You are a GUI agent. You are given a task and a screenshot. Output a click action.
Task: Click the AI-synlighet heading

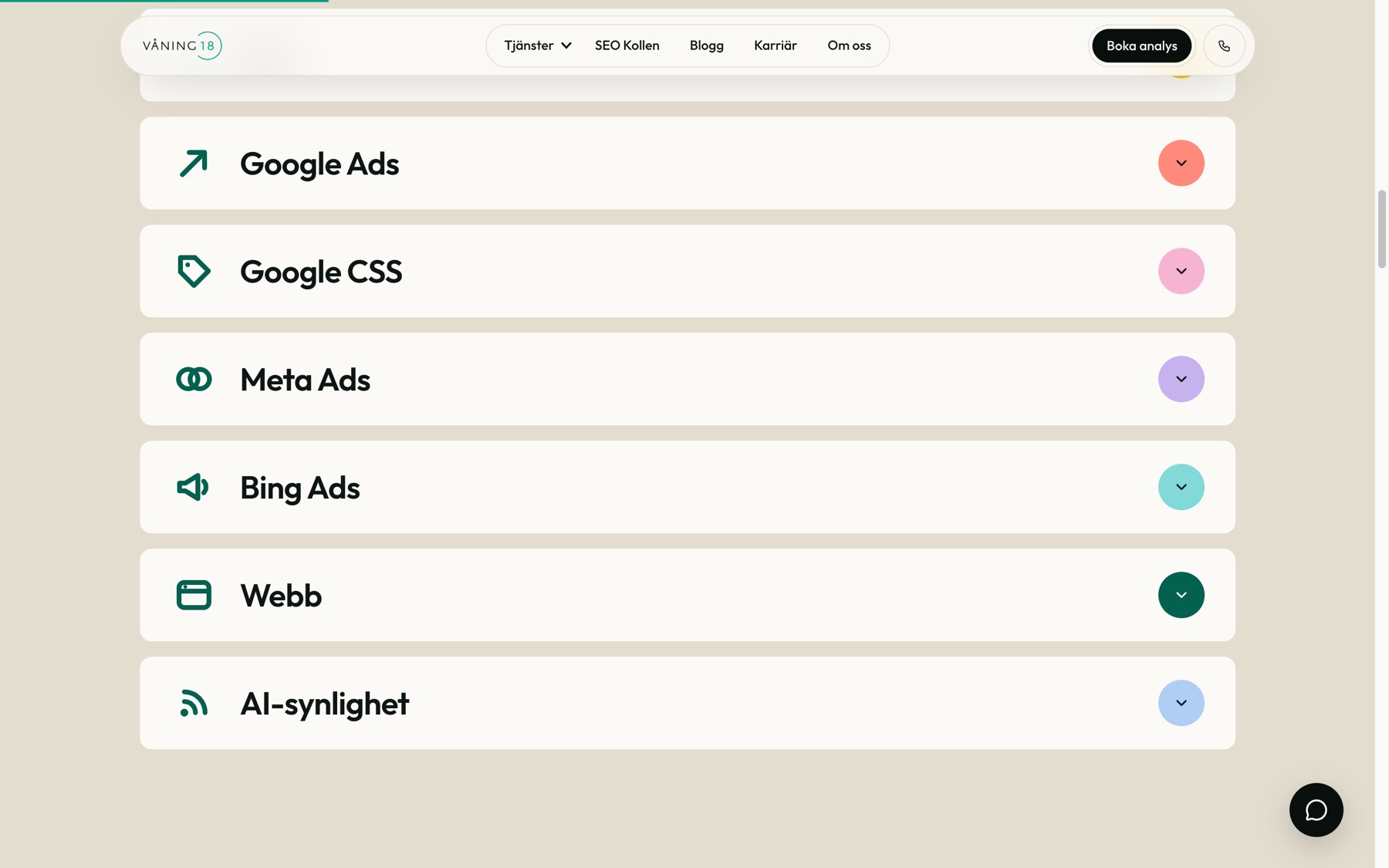pos(324,704)
